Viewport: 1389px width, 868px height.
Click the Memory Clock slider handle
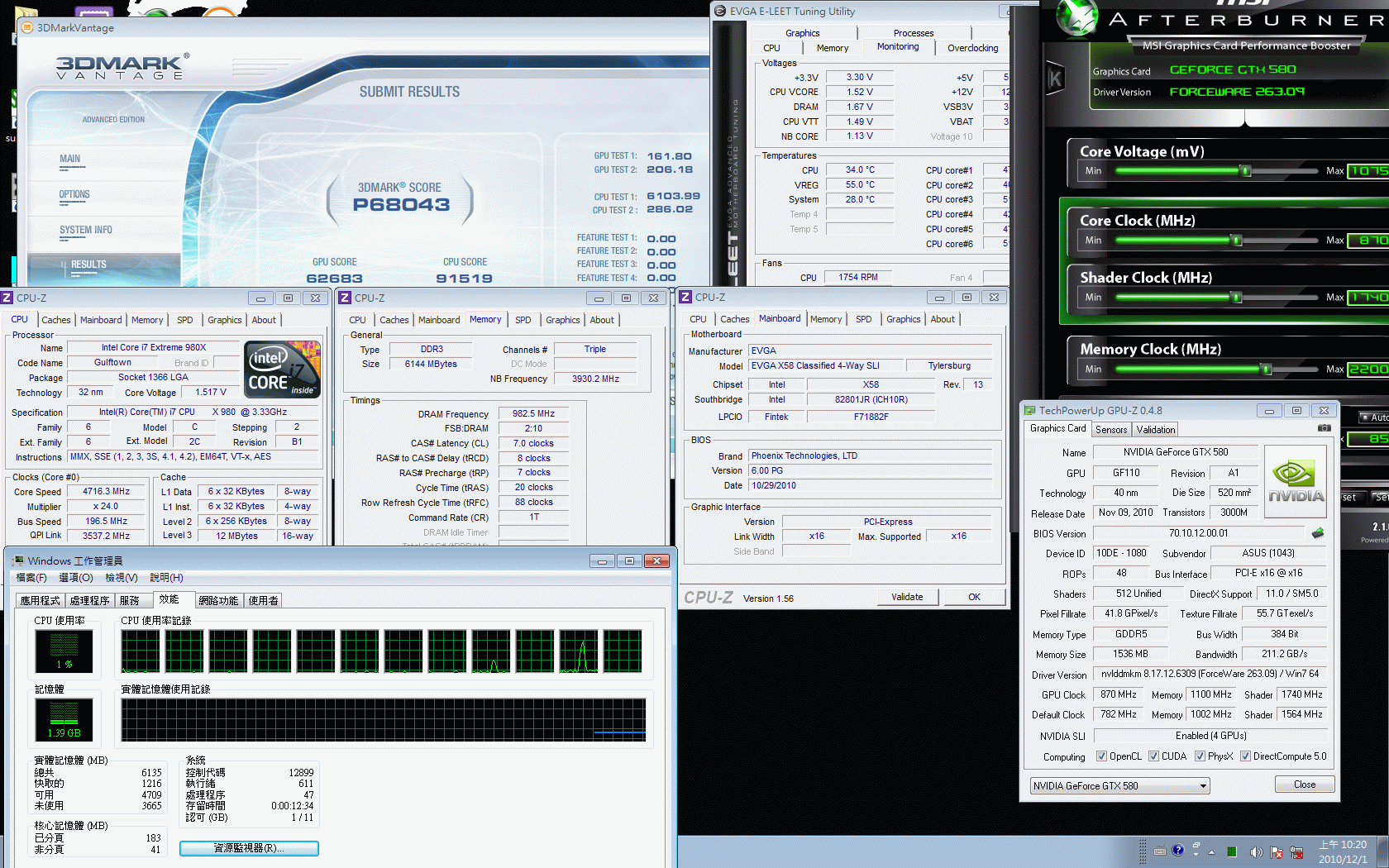coord(1266,369)
